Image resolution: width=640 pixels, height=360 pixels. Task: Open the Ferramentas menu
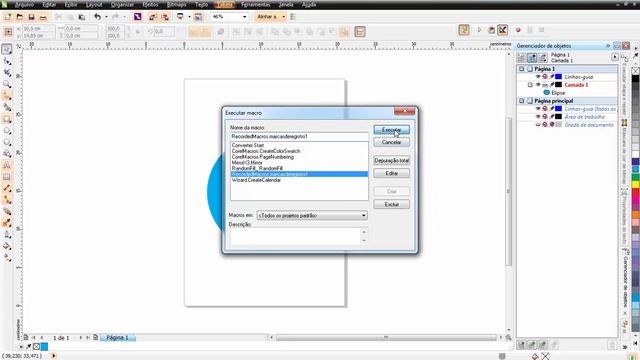point(256,4)
